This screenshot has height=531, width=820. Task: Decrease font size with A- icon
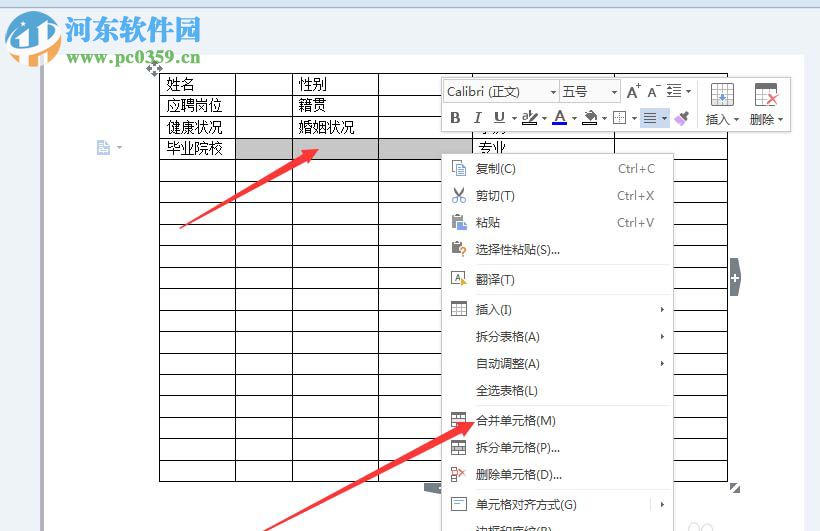coord(654,92)
